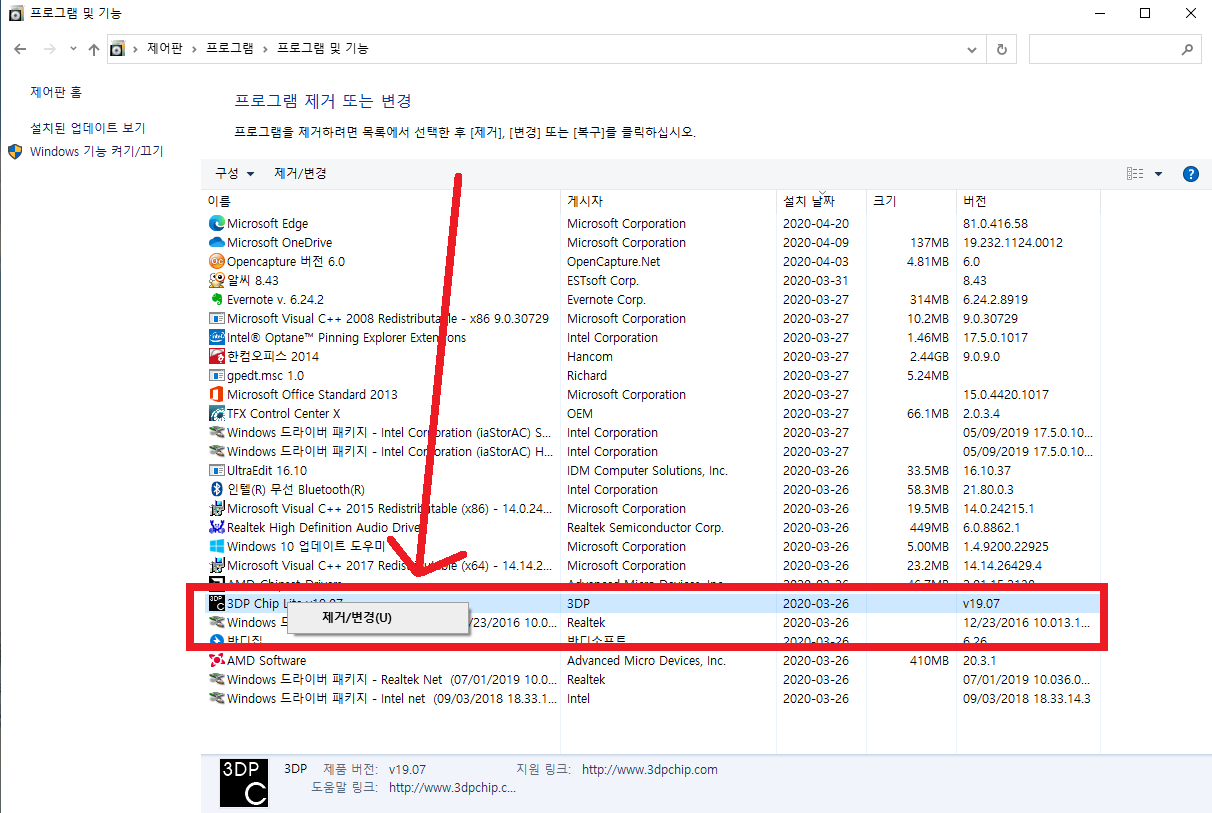Open help with the blue question icon
This screenshot has width=1212, height=813.
coord(1190,174)
